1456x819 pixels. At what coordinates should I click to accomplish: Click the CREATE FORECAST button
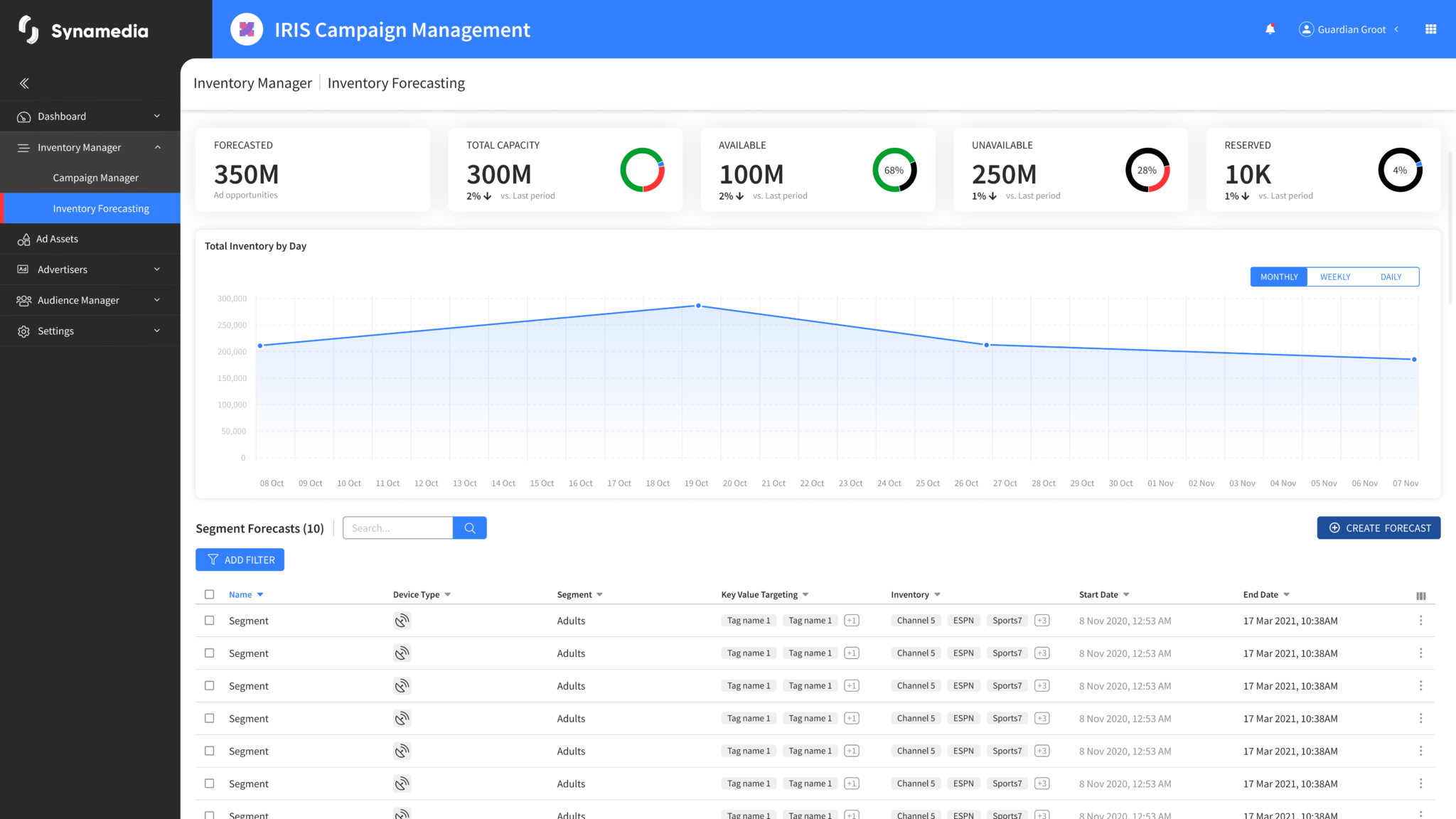click(x=1379, y=528)
